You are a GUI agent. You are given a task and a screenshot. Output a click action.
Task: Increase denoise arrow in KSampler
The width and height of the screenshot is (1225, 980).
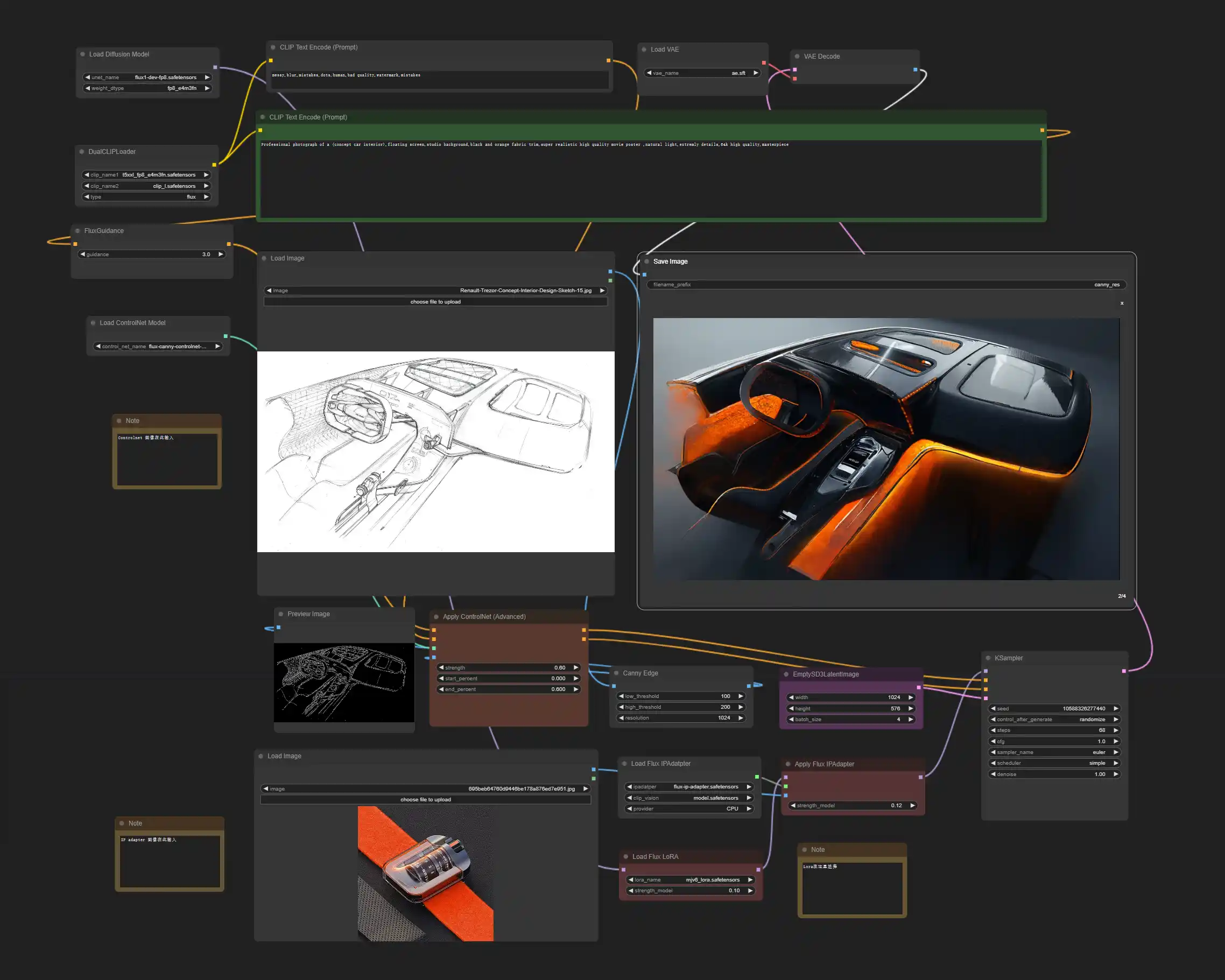click(x=1116, y=774)
